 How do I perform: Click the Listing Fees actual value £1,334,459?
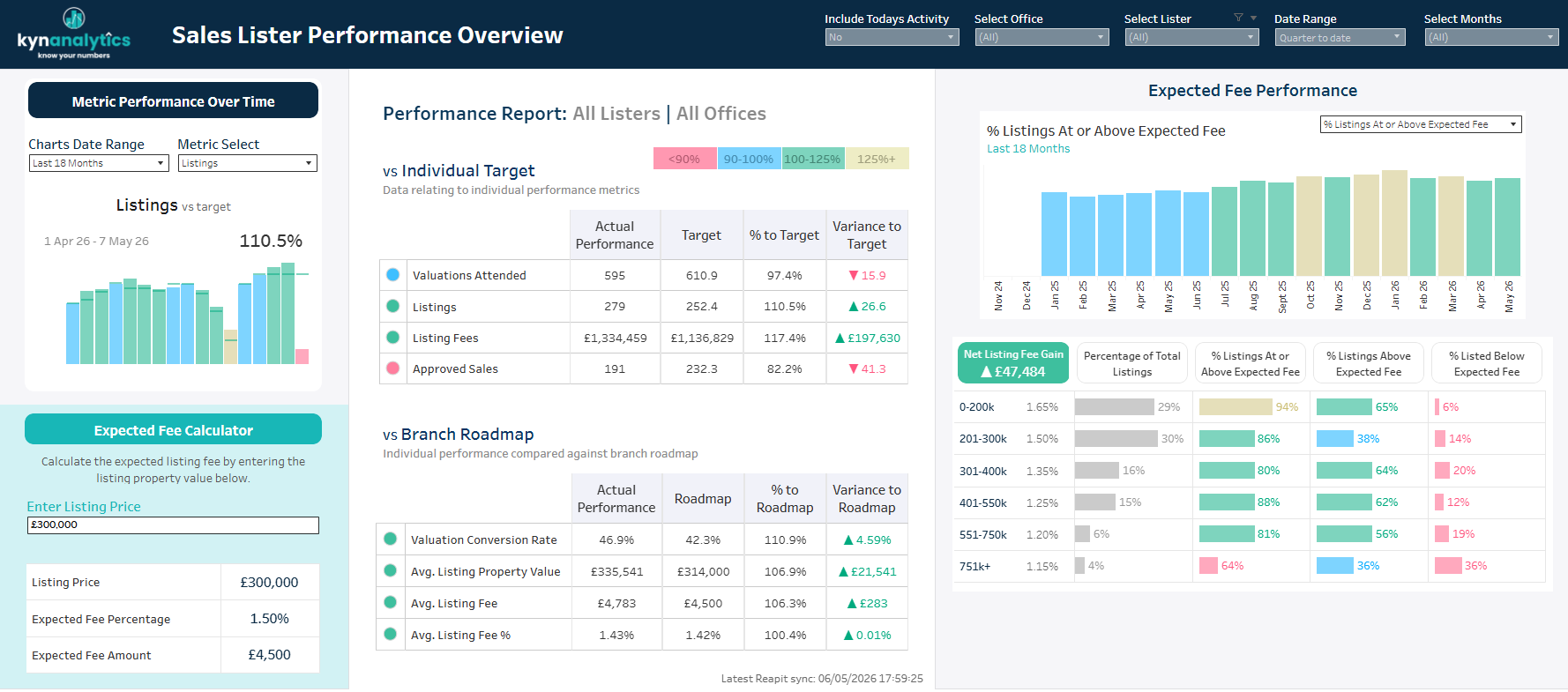point(615,338)
